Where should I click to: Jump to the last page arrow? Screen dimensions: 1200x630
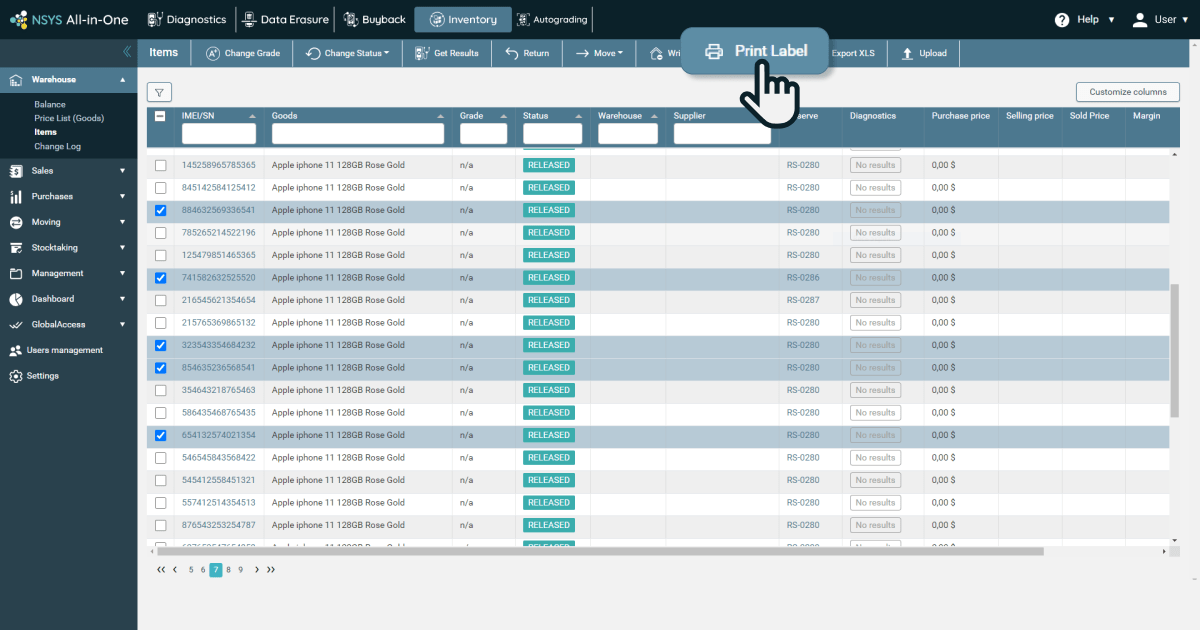coord(270,570)
